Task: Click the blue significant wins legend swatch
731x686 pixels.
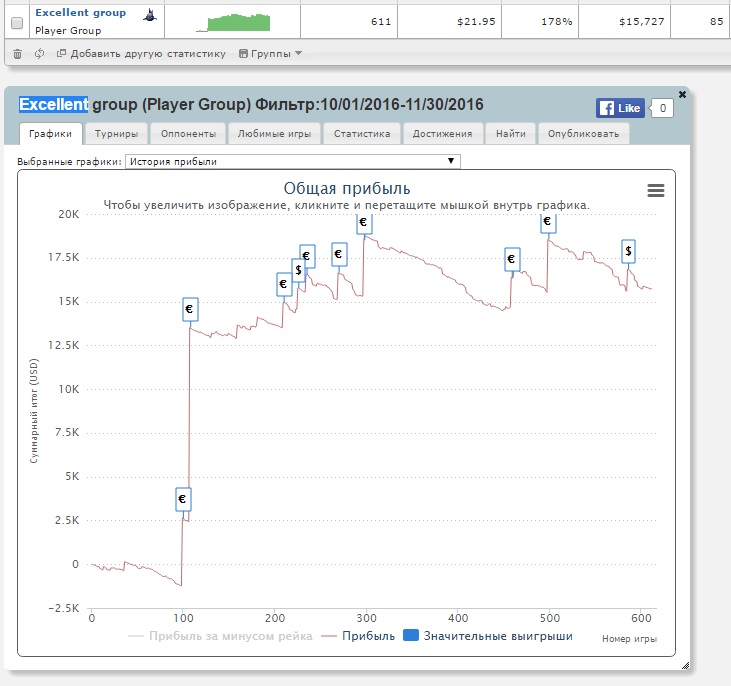Action: pos(410,635)
